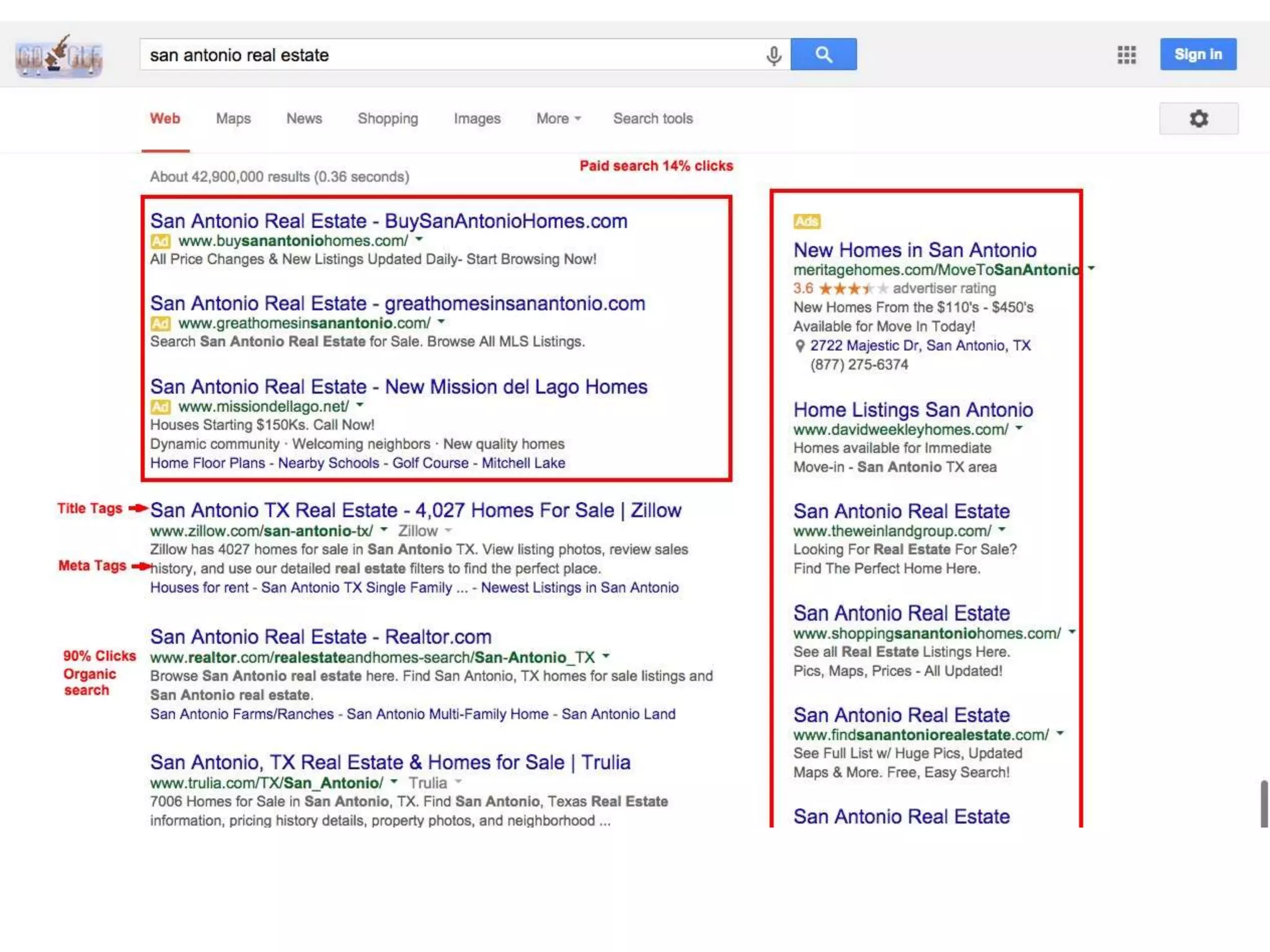Open Search tools options
The width and height of the screenshot is (1270, 952).
click(652, 118)
